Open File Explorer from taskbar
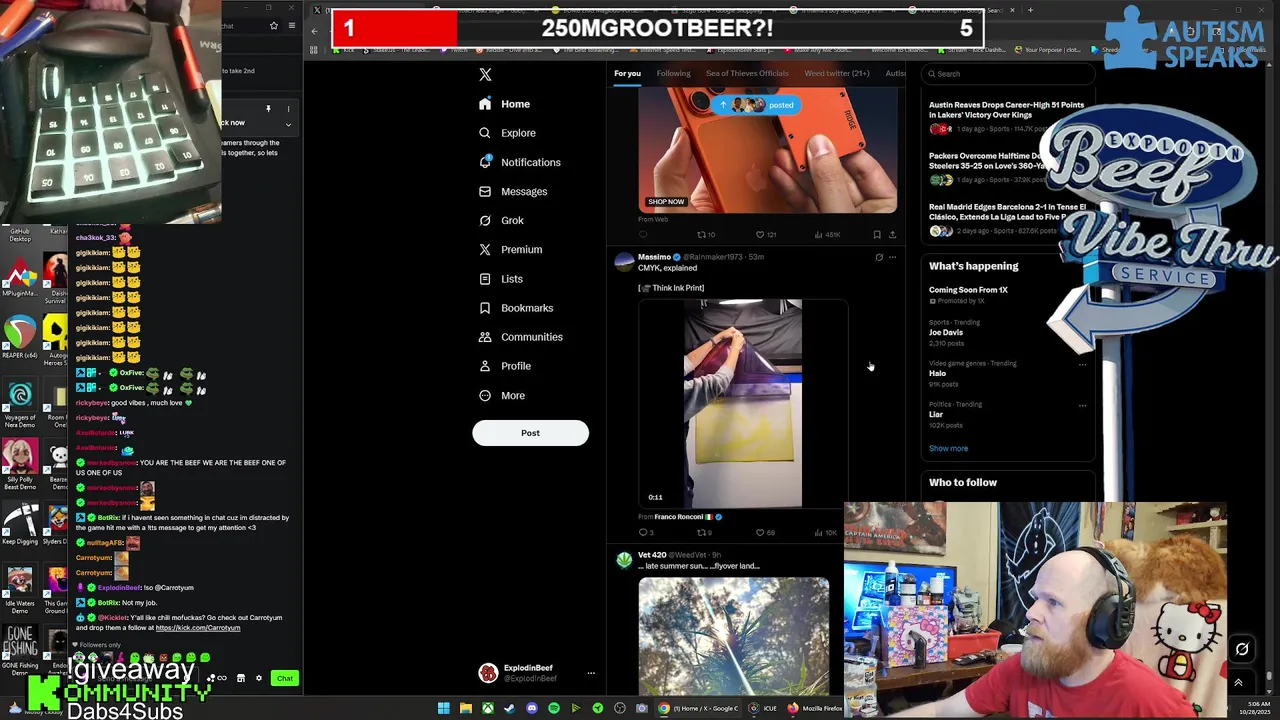The width and height of the screenshot is (1280, 720). (465, 708)
